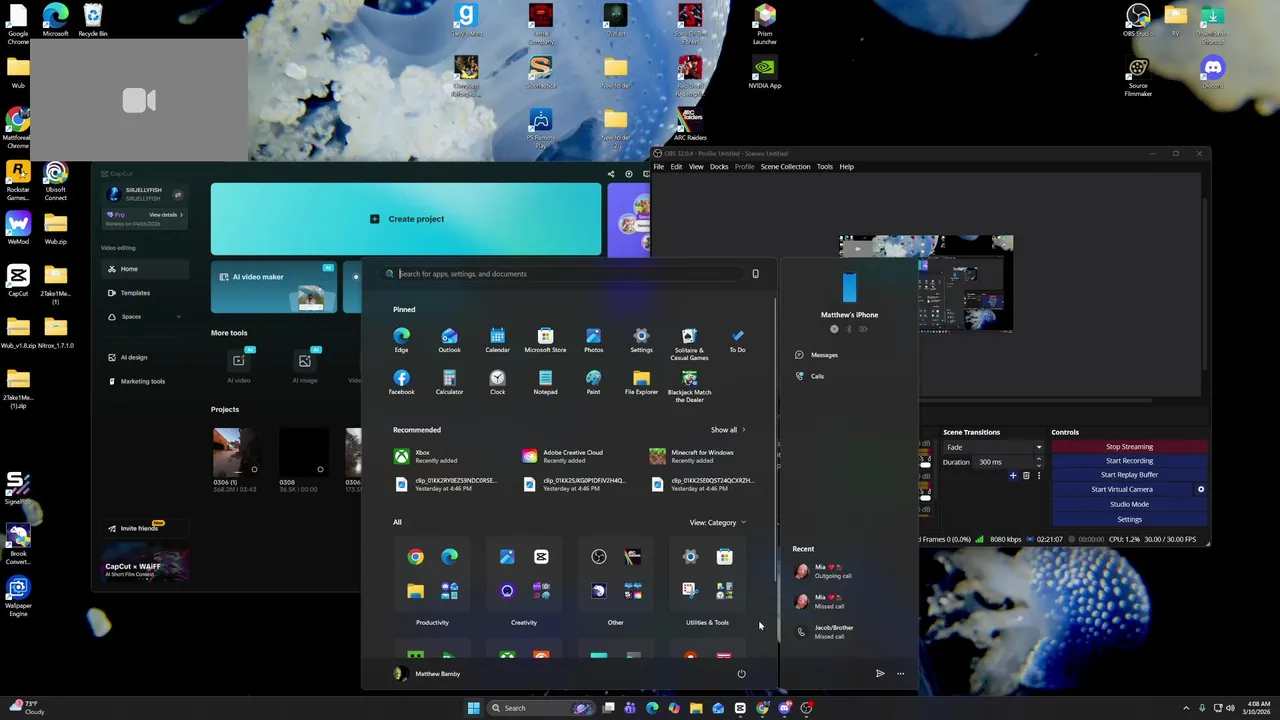Show hidden system tray icons
The width and height of the screenshot is (1280, 720).
1186,708
